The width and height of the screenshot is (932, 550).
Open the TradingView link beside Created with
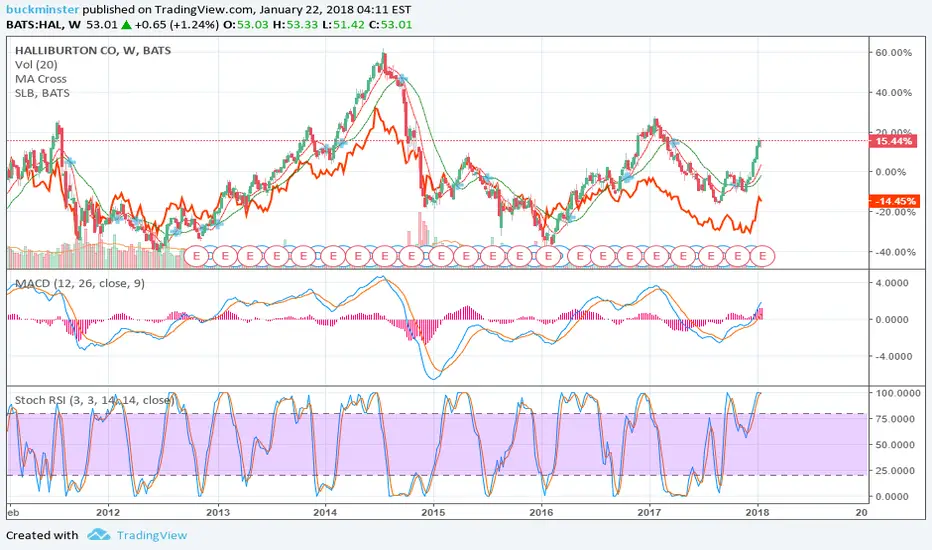pyautogui.click(x=152, y=535)
